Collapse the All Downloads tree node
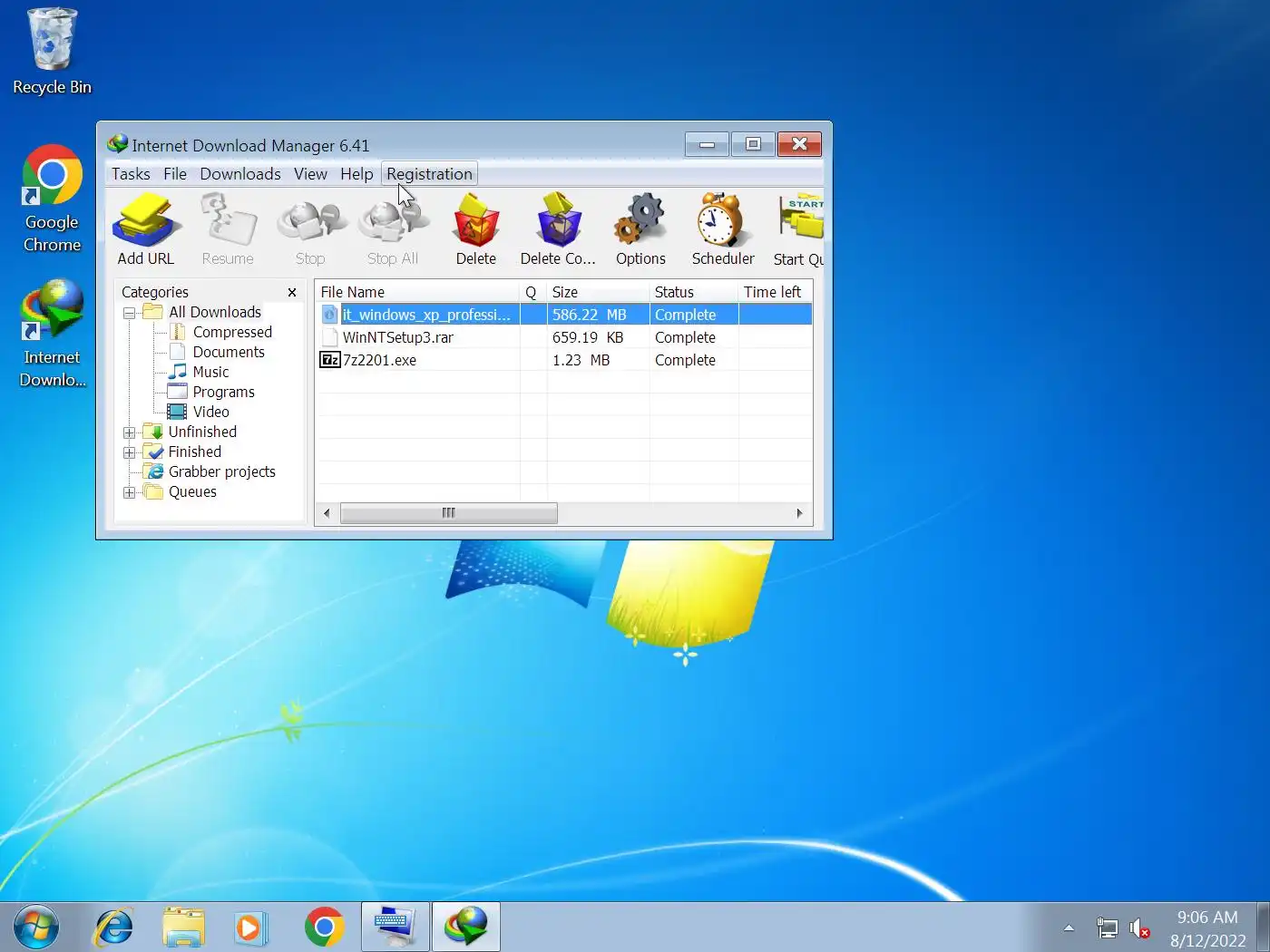This screenshot has width=1270, height=952. (130, 313)
